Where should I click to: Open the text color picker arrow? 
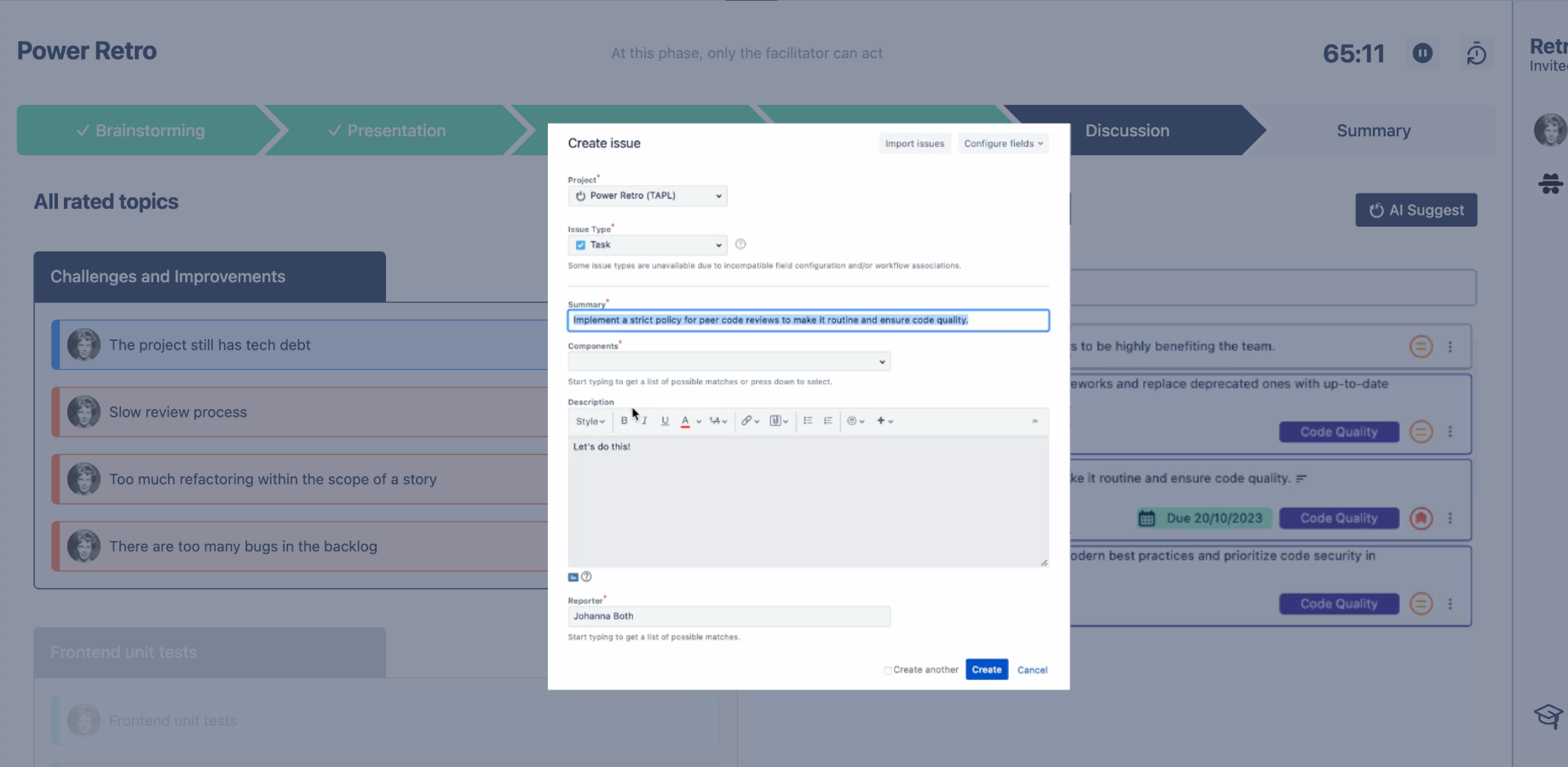[699, 422]
